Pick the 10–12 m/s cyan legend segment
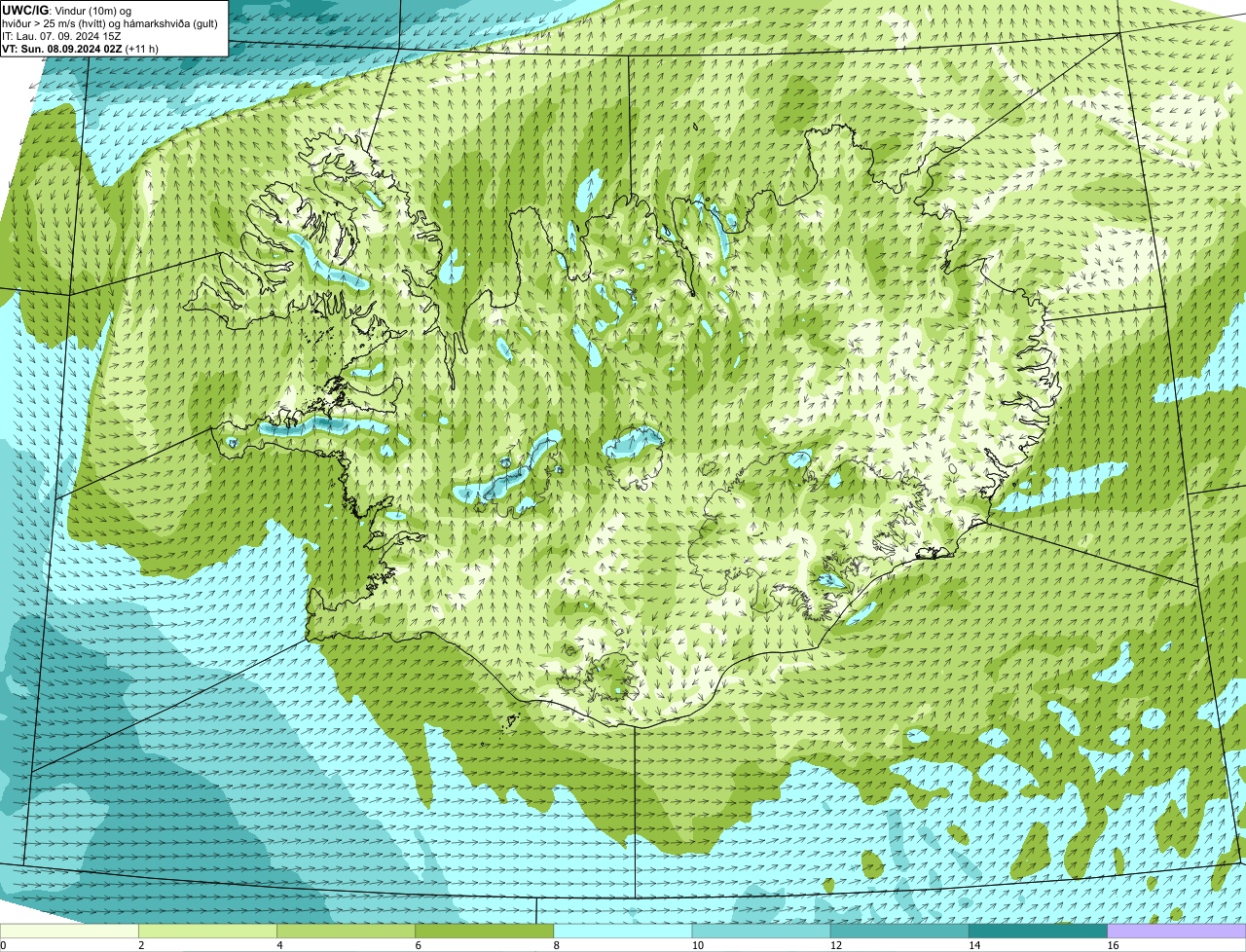1246x952 pixels. pos(761,932)
